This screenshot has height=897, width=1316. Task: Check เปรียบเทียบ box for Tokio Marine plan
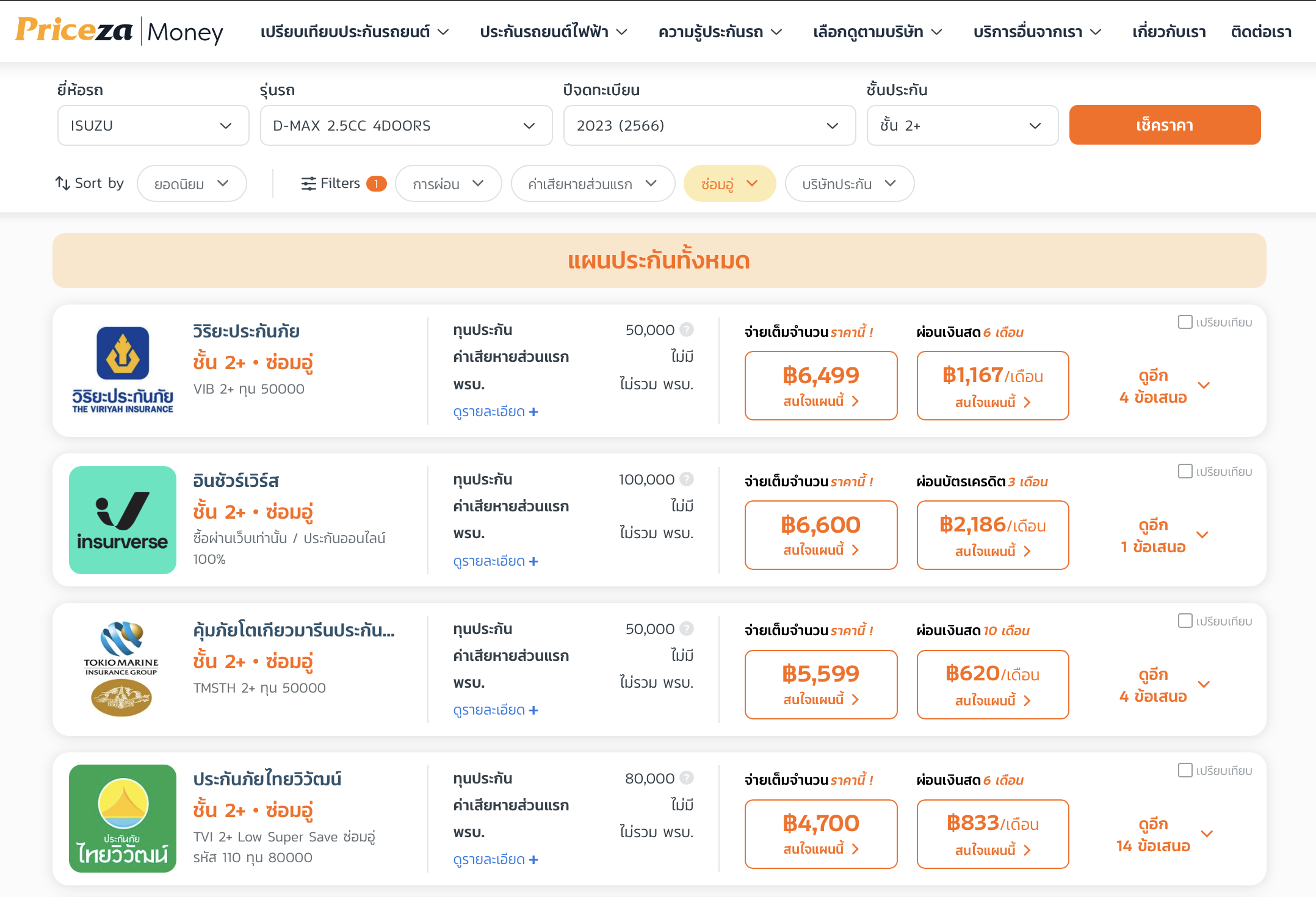1185,621
